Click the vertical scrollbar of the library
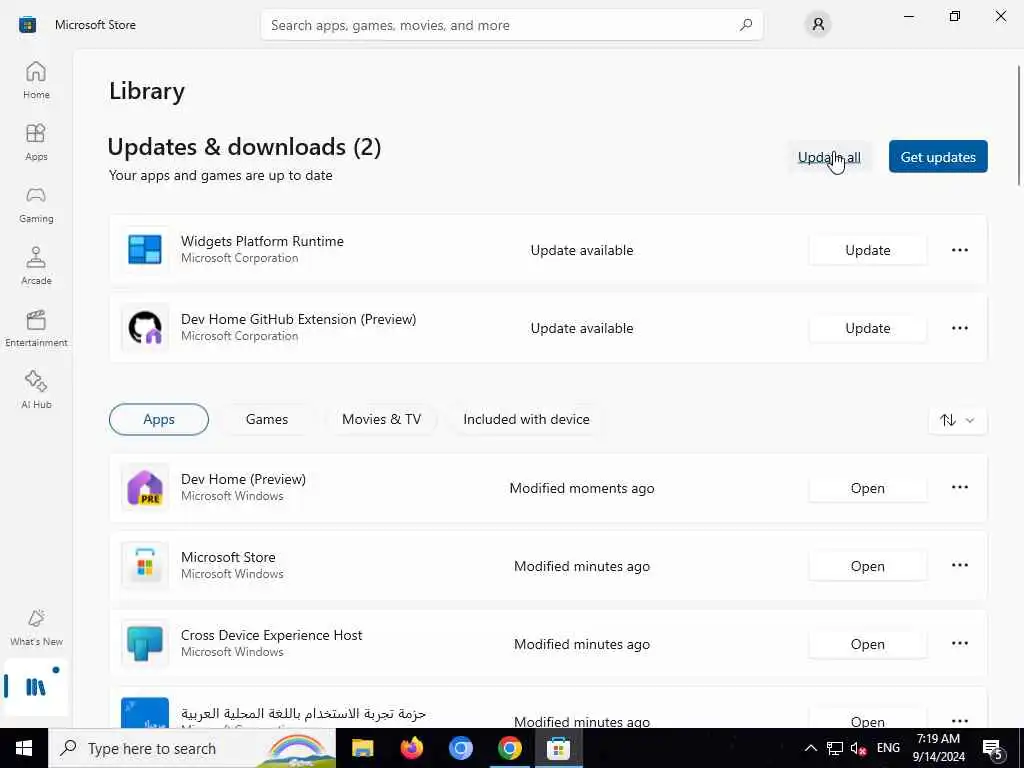 [1019, 124]
